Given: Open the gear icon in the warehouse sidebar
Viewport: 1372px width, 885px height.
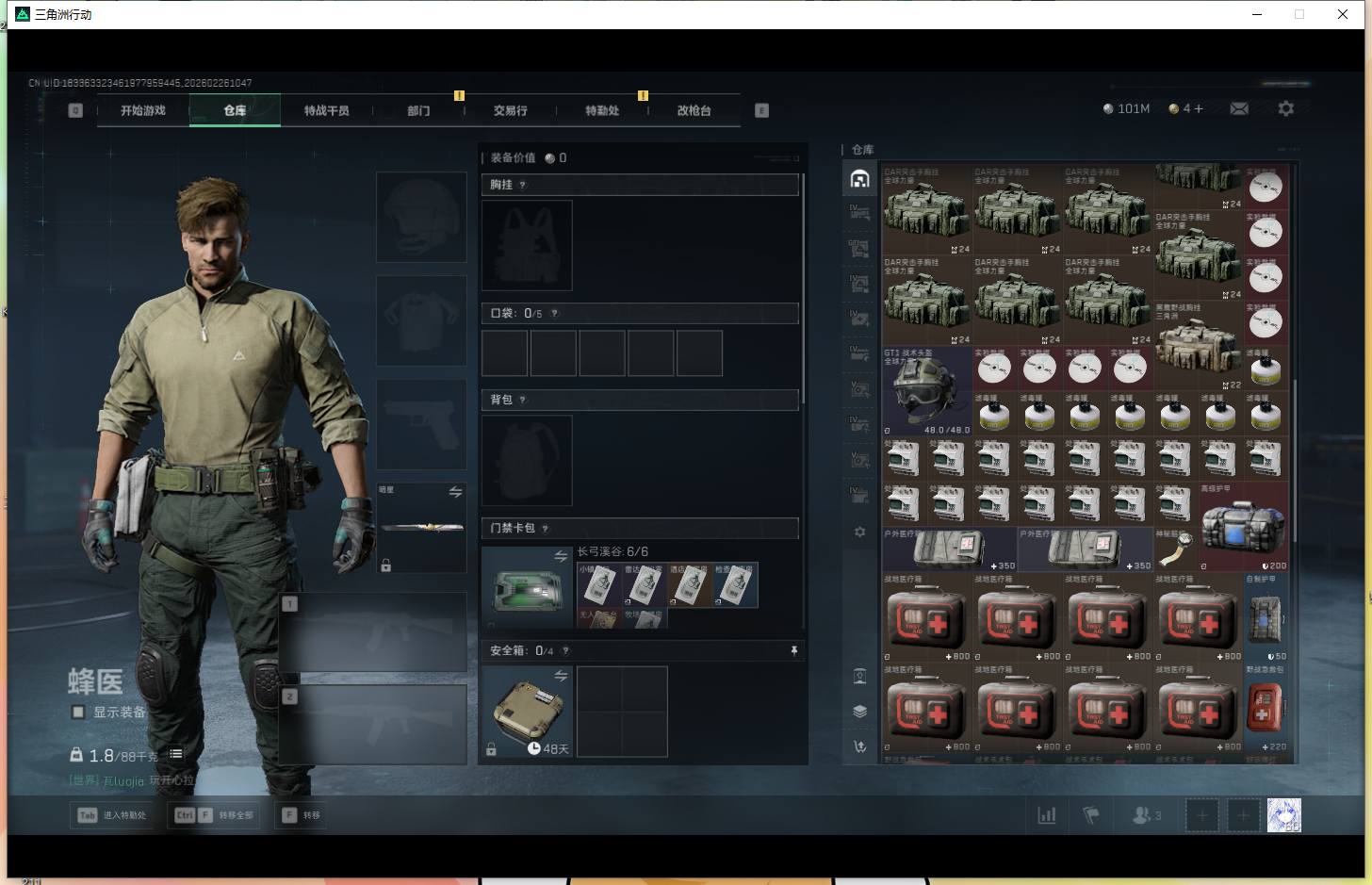Looking at the screenshot, I should 859,533.
